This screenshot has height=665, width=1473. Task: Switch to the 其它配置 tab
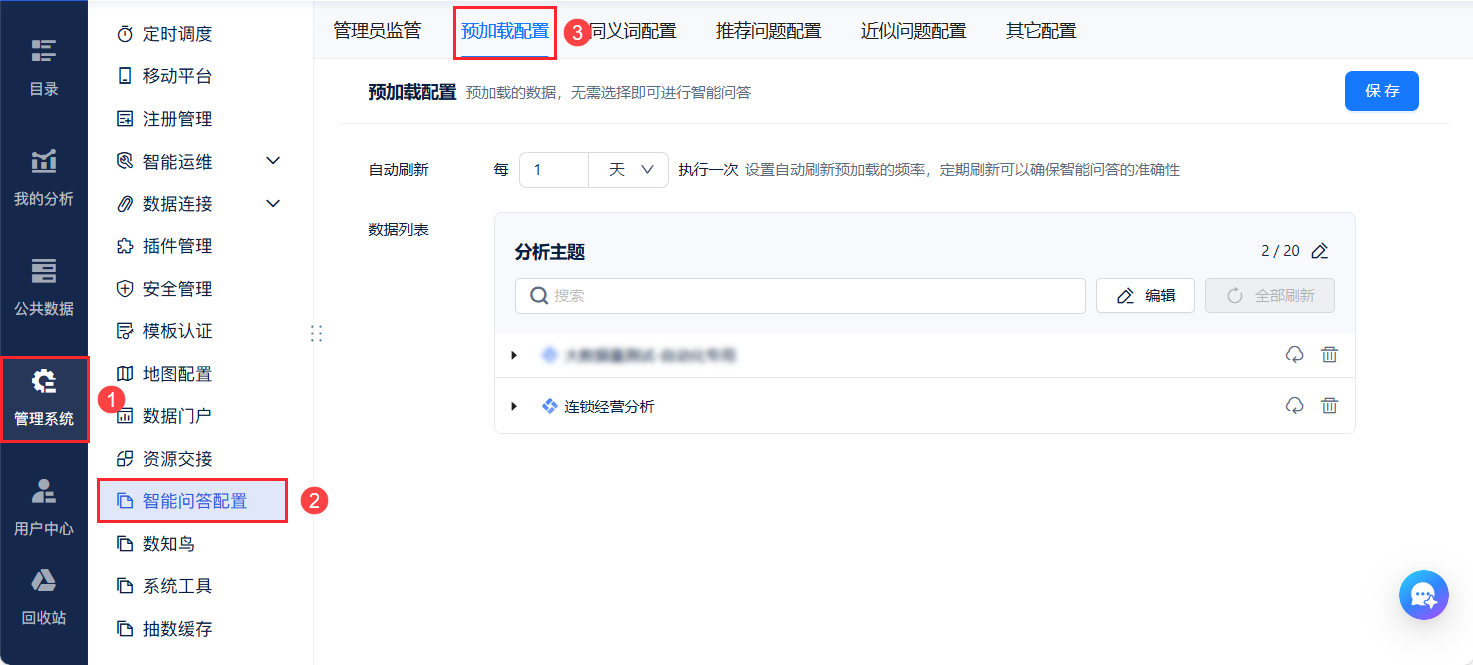1041,31
